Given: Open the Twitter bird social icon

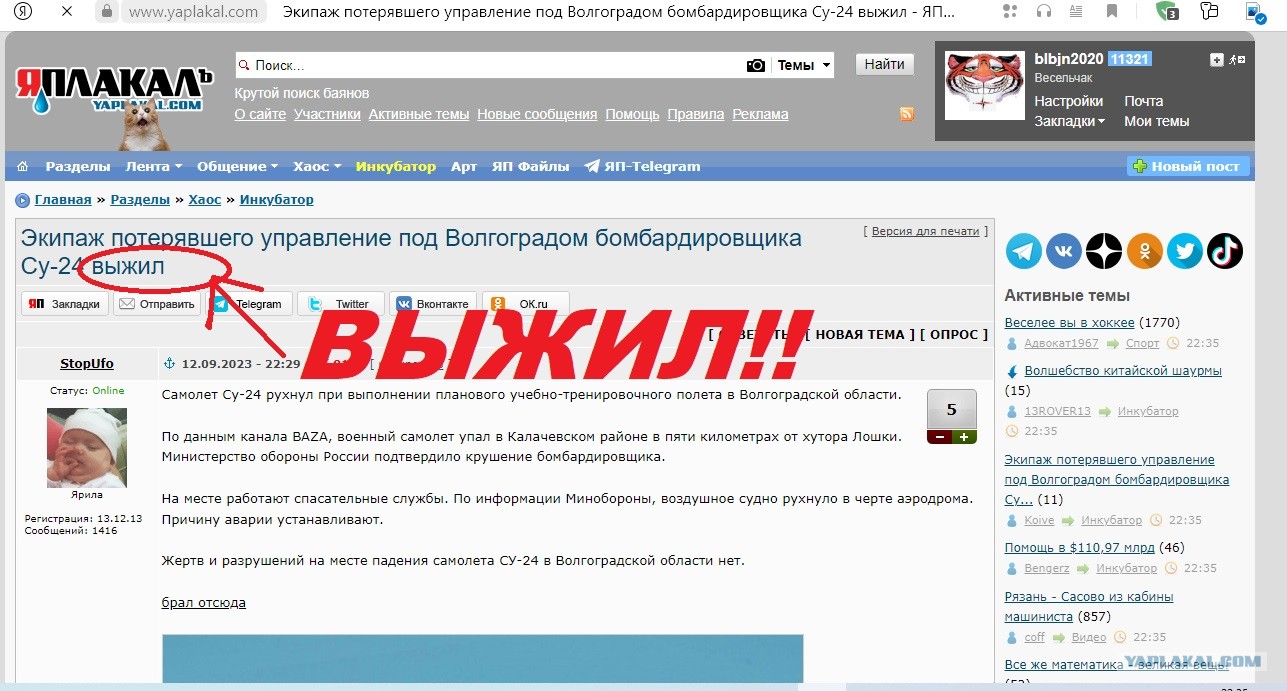Looking at the screenshot, I should [1184, 251].
